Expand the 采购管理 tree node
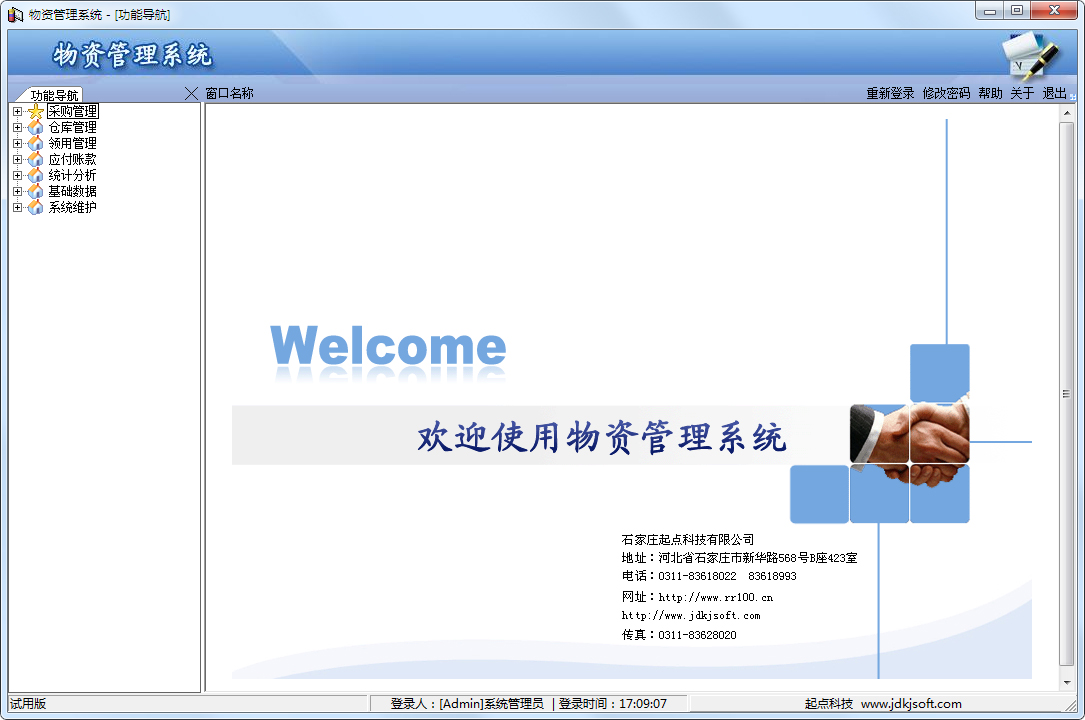Screen dimensions: 1085x720 point(17,111)
